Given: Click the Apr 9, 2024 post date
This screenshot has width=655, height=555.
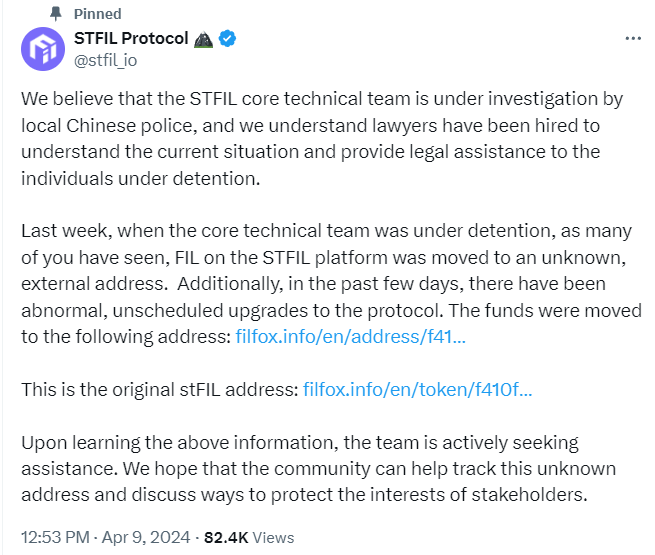Looking at the screenshot, I should click(146, 537).
